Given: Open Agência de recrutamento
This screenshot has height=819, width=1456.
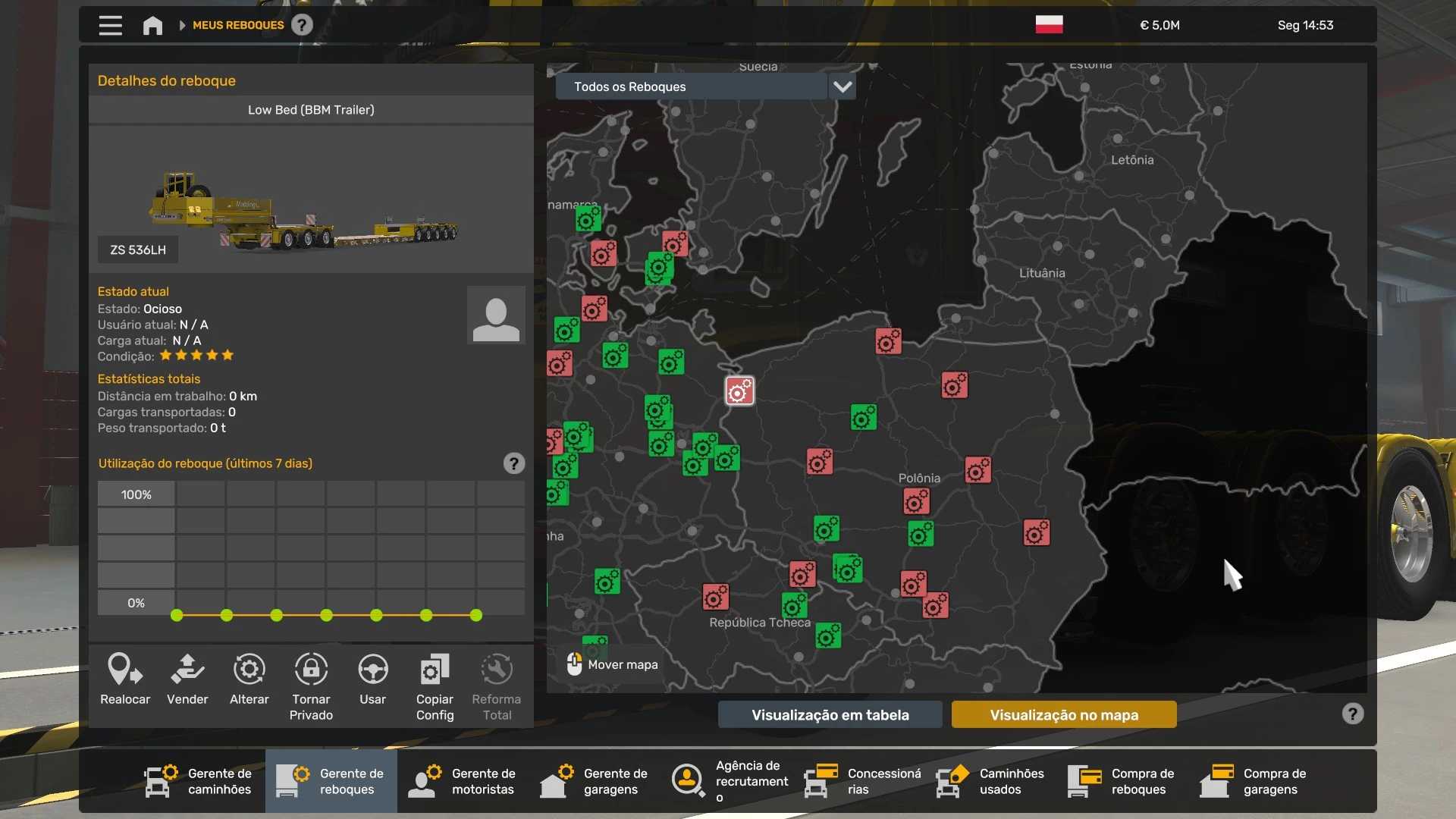Looking at the screenshot, I should (730, 781).
